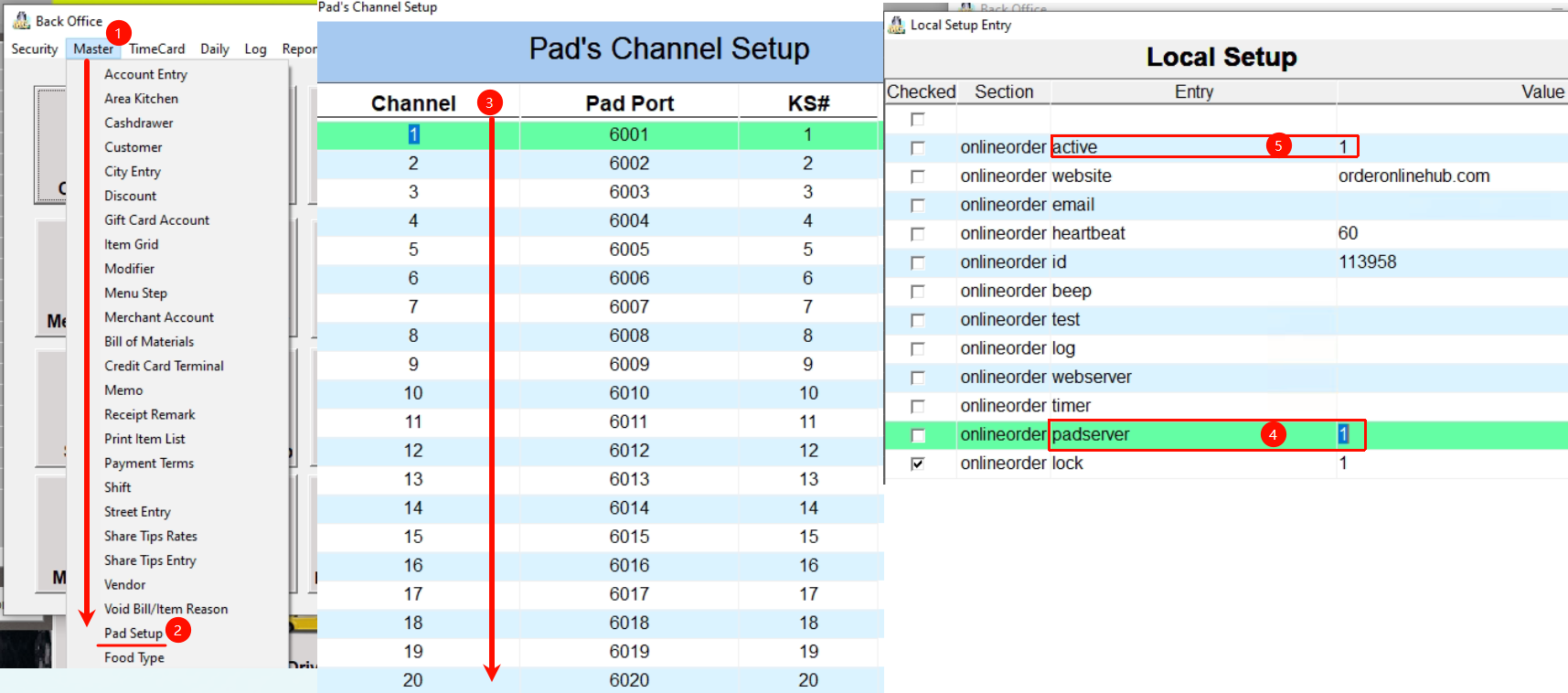Choose Pad Setup from Master menu
Screen dimensions: 1568x693
pyautogui.click(x=133, y=634)
